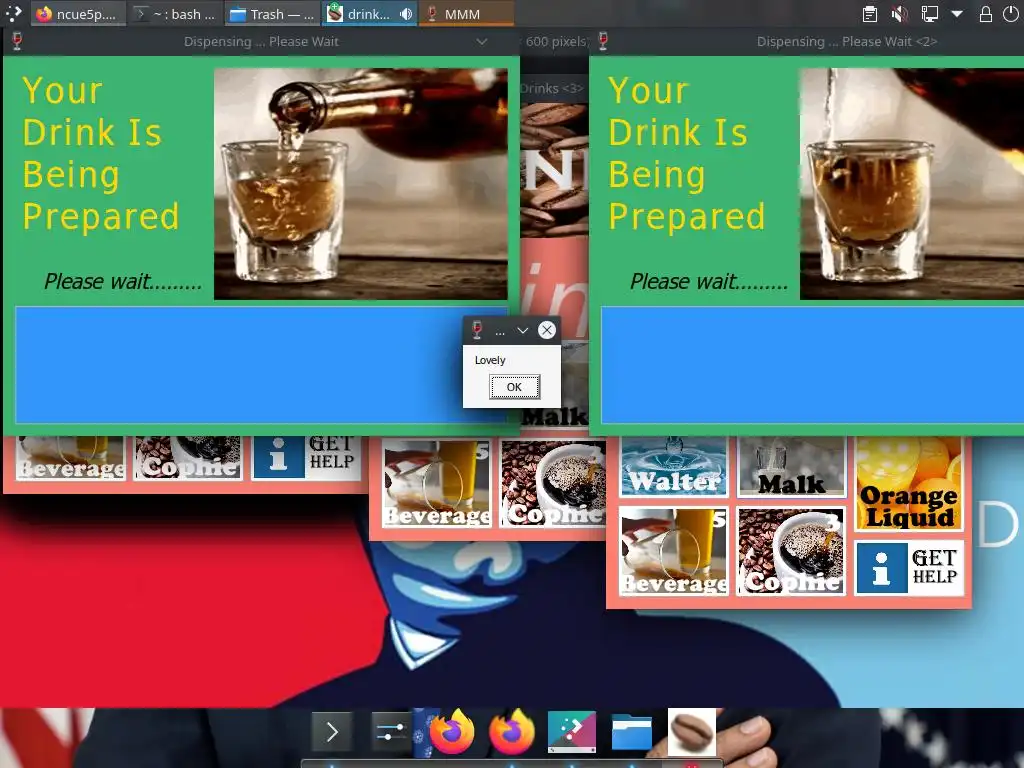The image size is (1024, 768).
Task: Close the Lovely dialog
Action: coord(547,330)
